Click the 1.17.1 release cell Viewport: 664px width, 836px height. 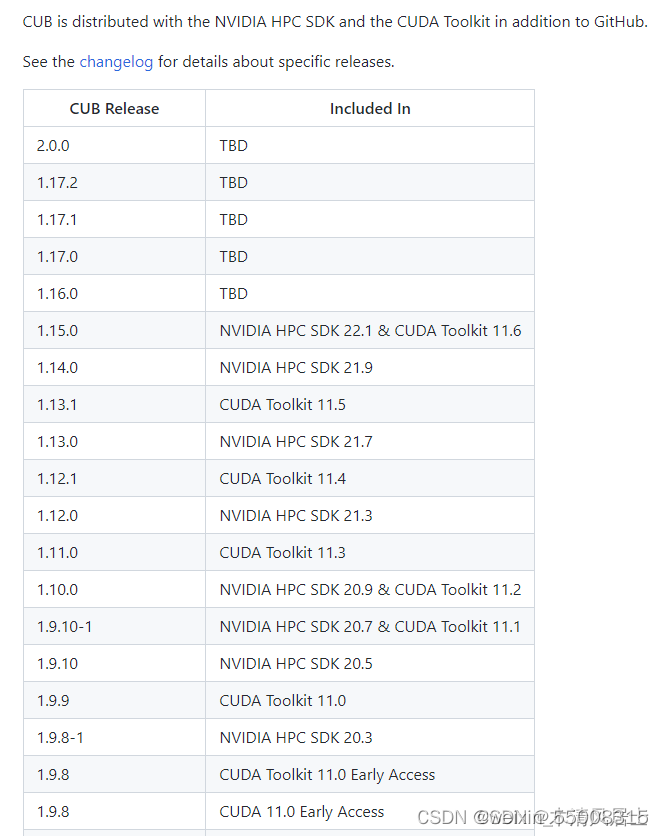coord(114,220)
